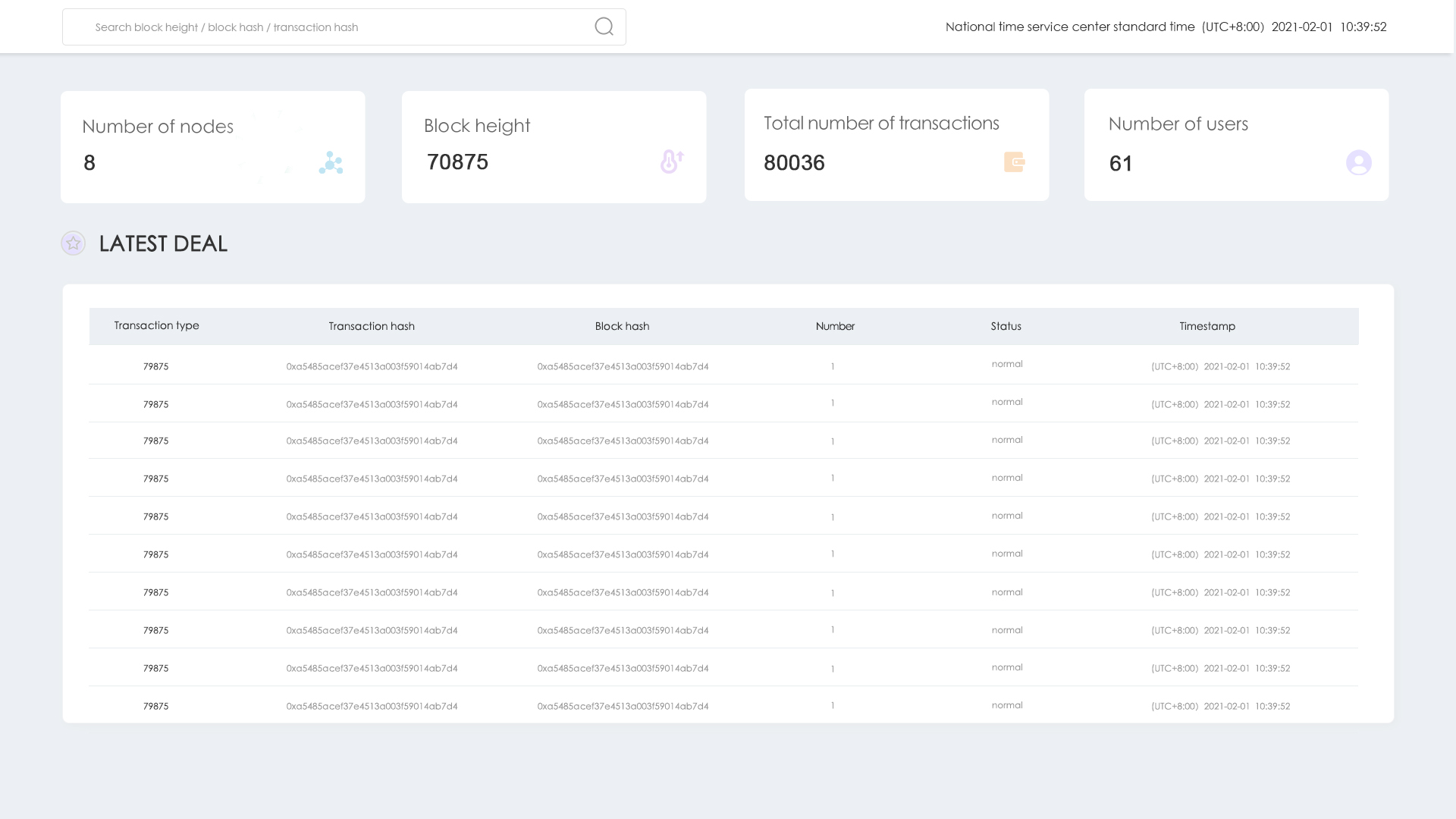The height and width of the screenshot is (819, 1456).
Task: Click the transactions wallet icon
Action: 1015,162
